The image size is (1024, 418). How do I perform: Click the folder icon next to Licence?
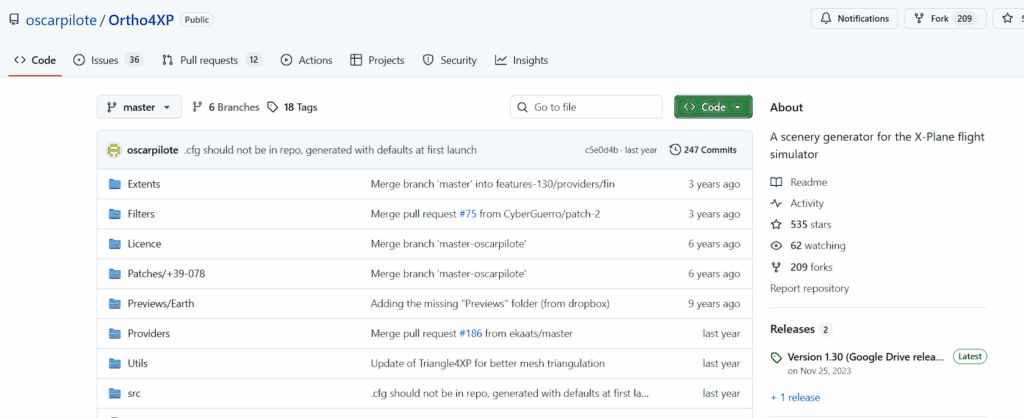click(x=116, y=244)
